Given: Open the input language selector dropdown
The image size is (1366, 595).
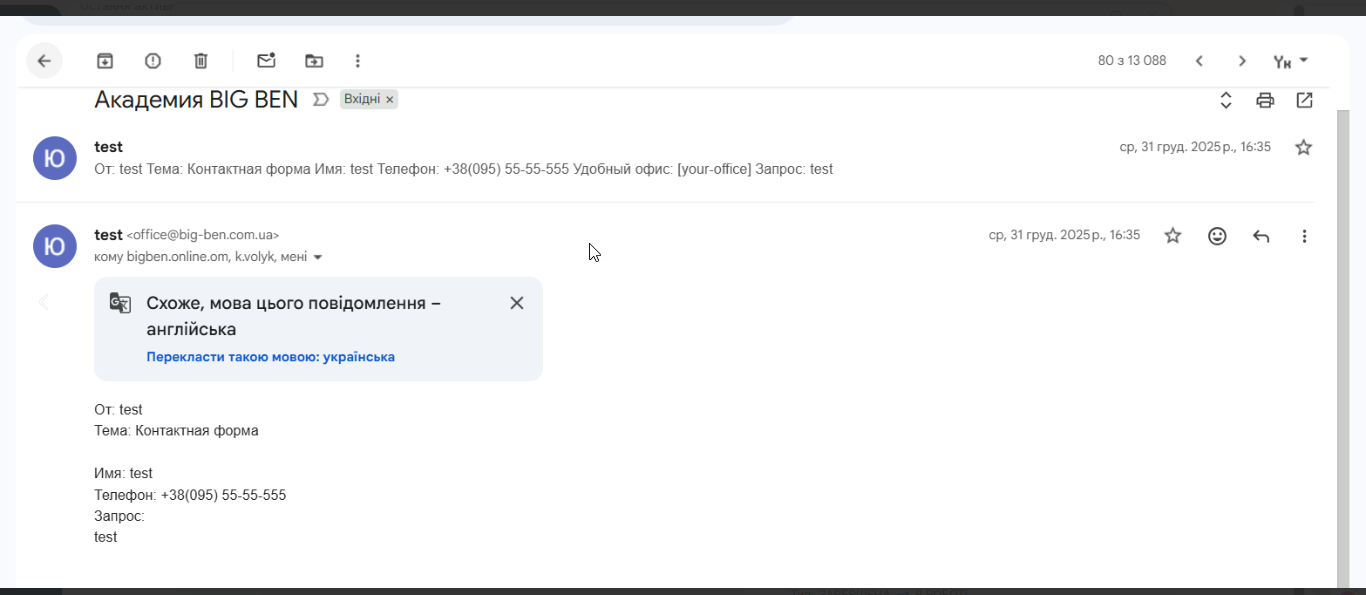Looking at the screenshot, I should [1291, 61].
